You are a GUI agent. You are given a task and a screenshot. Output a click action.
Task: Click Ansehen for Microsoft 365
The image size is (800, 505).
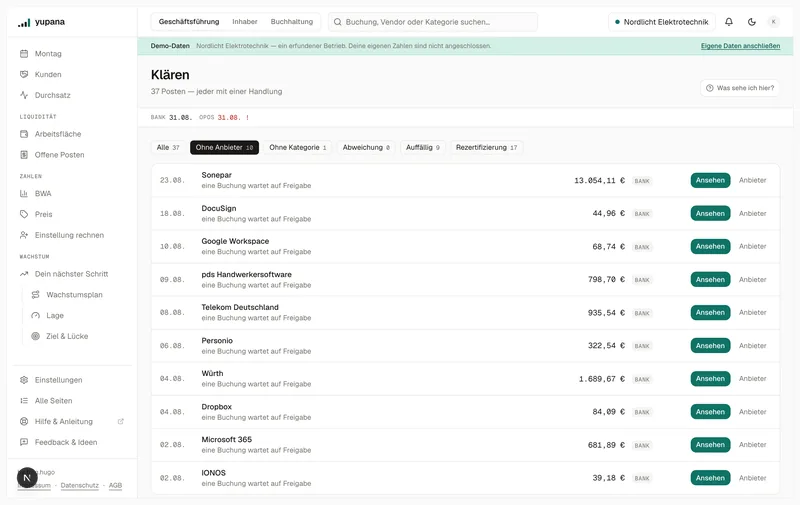[x=710, y=445]
